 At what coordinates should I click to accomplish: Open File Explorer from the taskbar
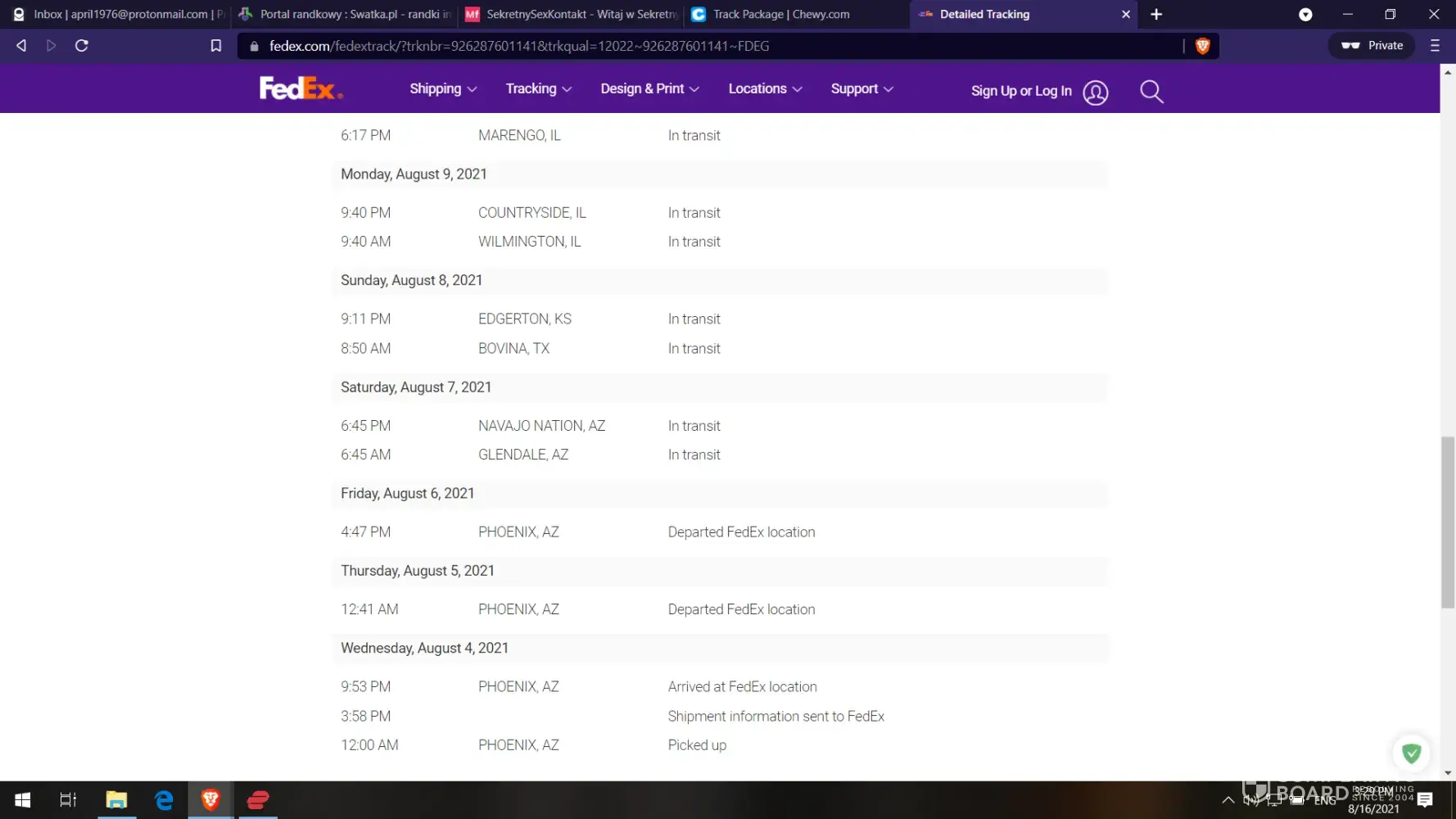116,799
